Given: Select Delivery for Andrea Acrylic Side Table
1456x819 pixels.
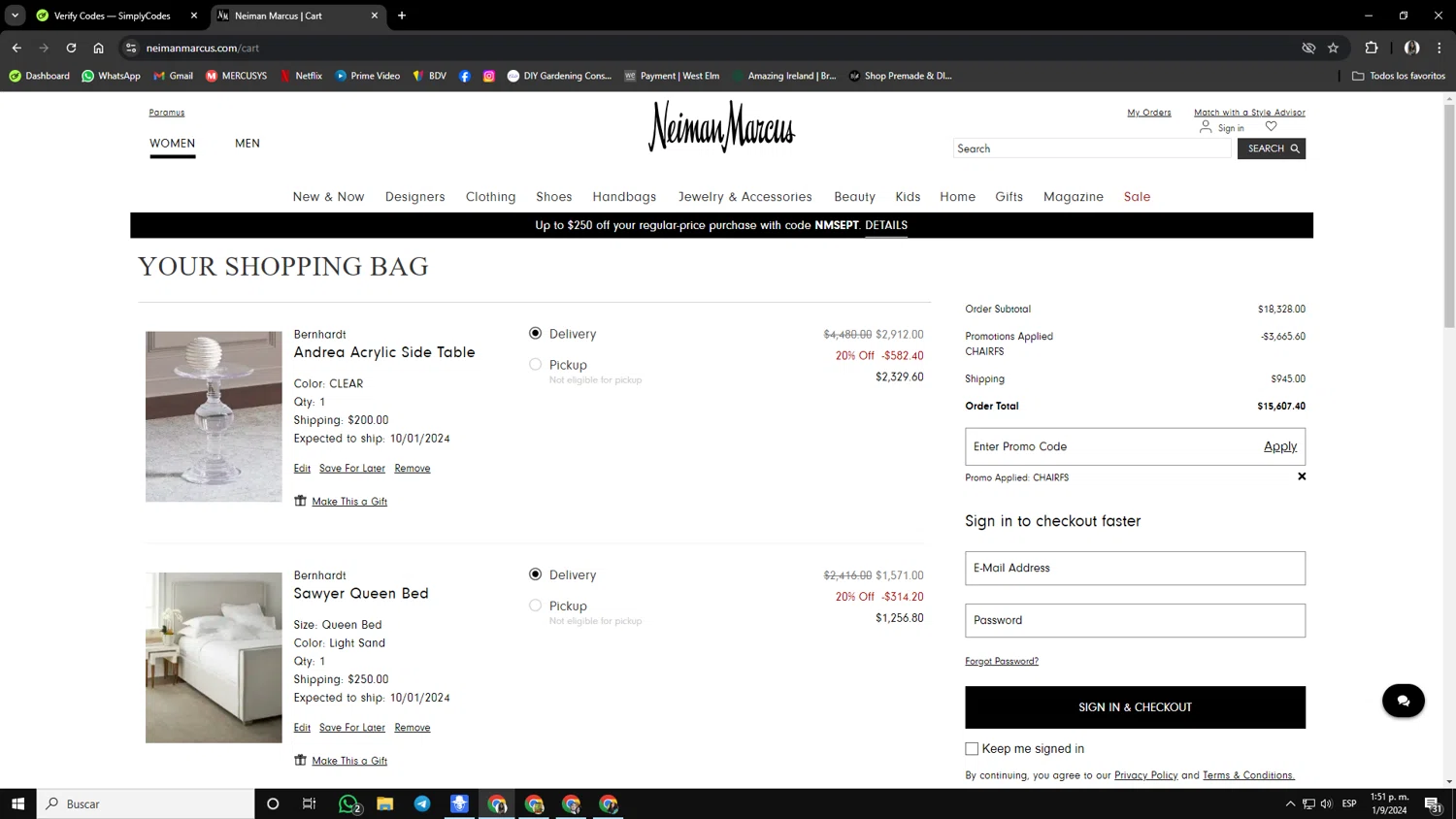Looking at the screenshot, I should coord(535,333).
